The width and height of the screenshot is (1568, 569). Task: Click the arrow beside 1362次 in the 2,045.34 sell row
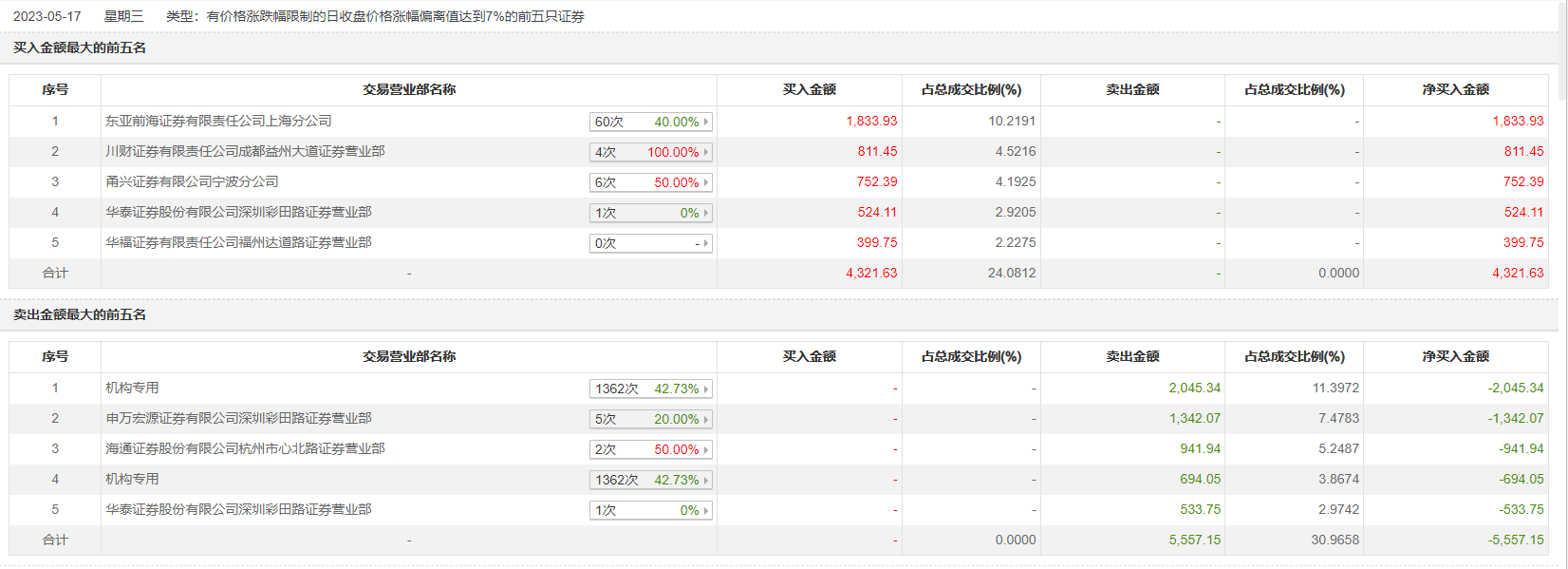click(x=706, y=389)
